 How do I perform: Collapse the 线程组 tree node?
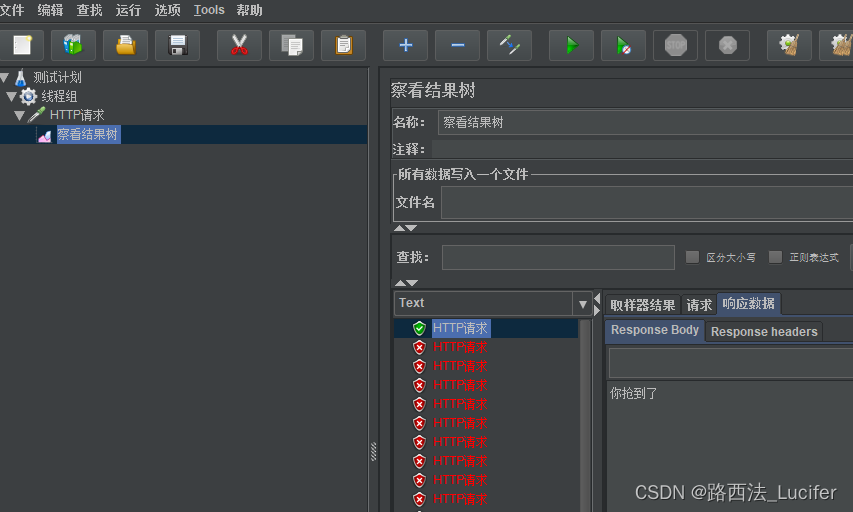point(12,96)
